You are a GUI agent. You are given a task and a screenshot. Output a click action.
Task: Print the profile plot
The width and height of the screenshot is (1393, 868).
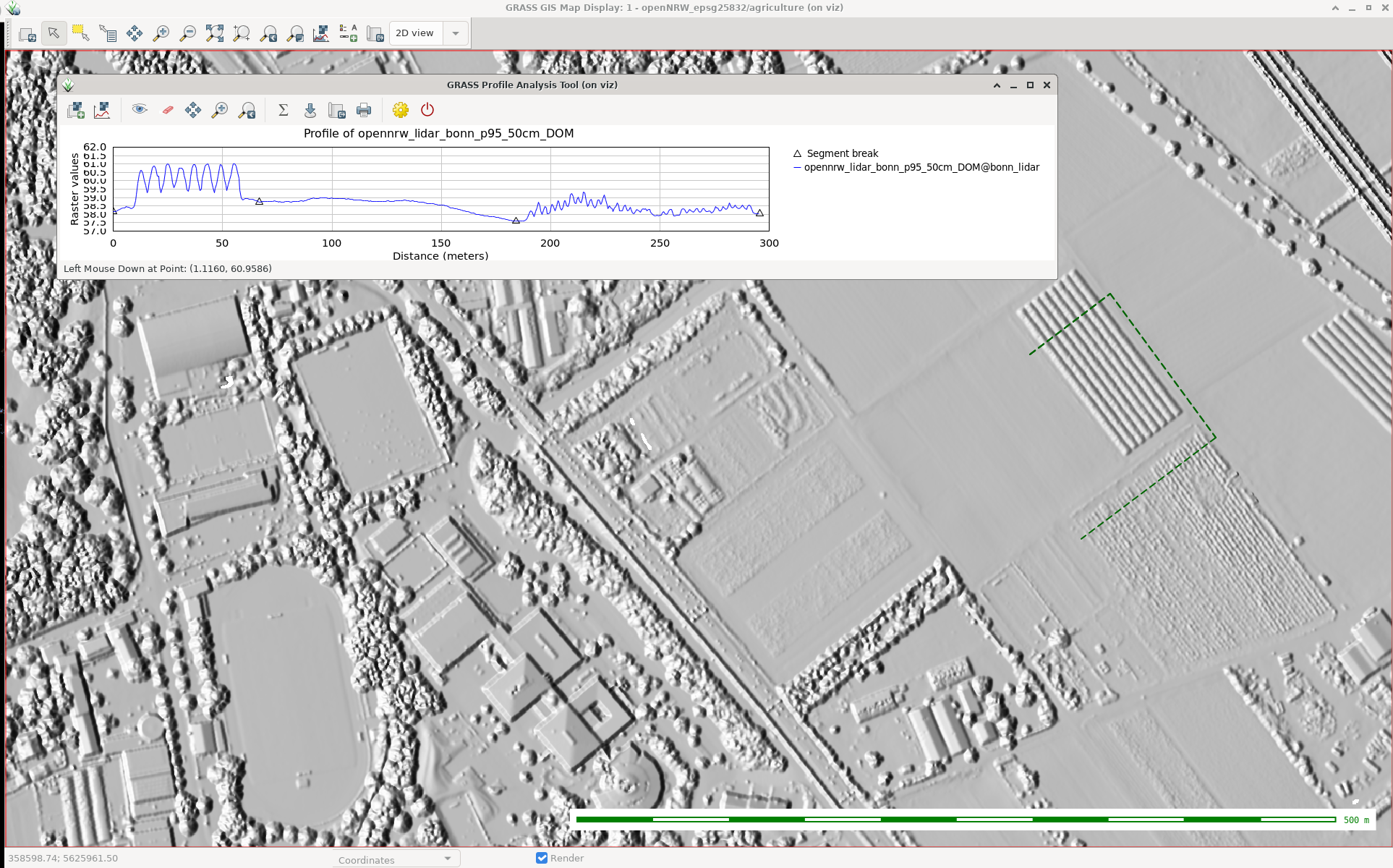[x=364, y=110]
